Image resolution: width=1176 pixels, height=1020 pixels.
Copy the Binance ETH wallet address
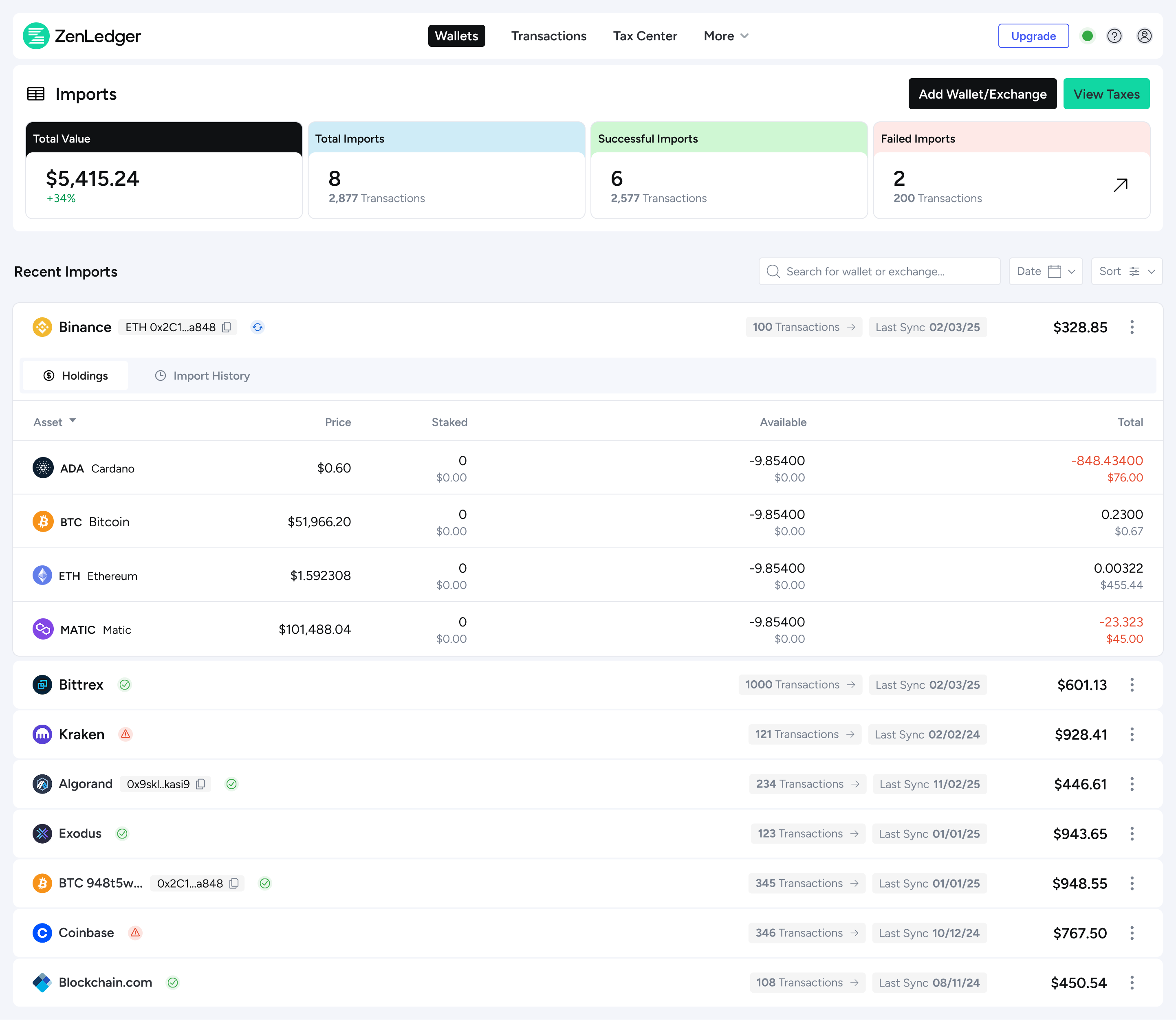tap(227, 327)
